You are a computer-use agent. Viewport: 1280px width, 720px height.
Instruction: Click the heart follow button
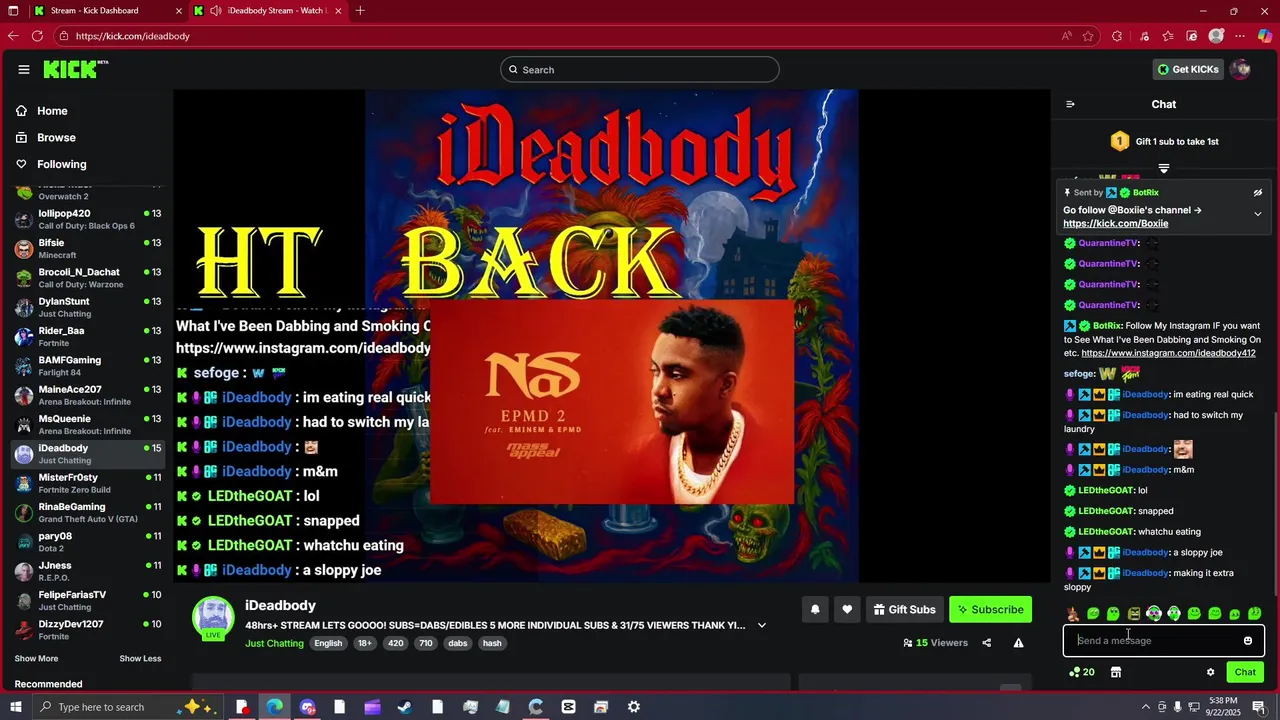coord(847,609)
